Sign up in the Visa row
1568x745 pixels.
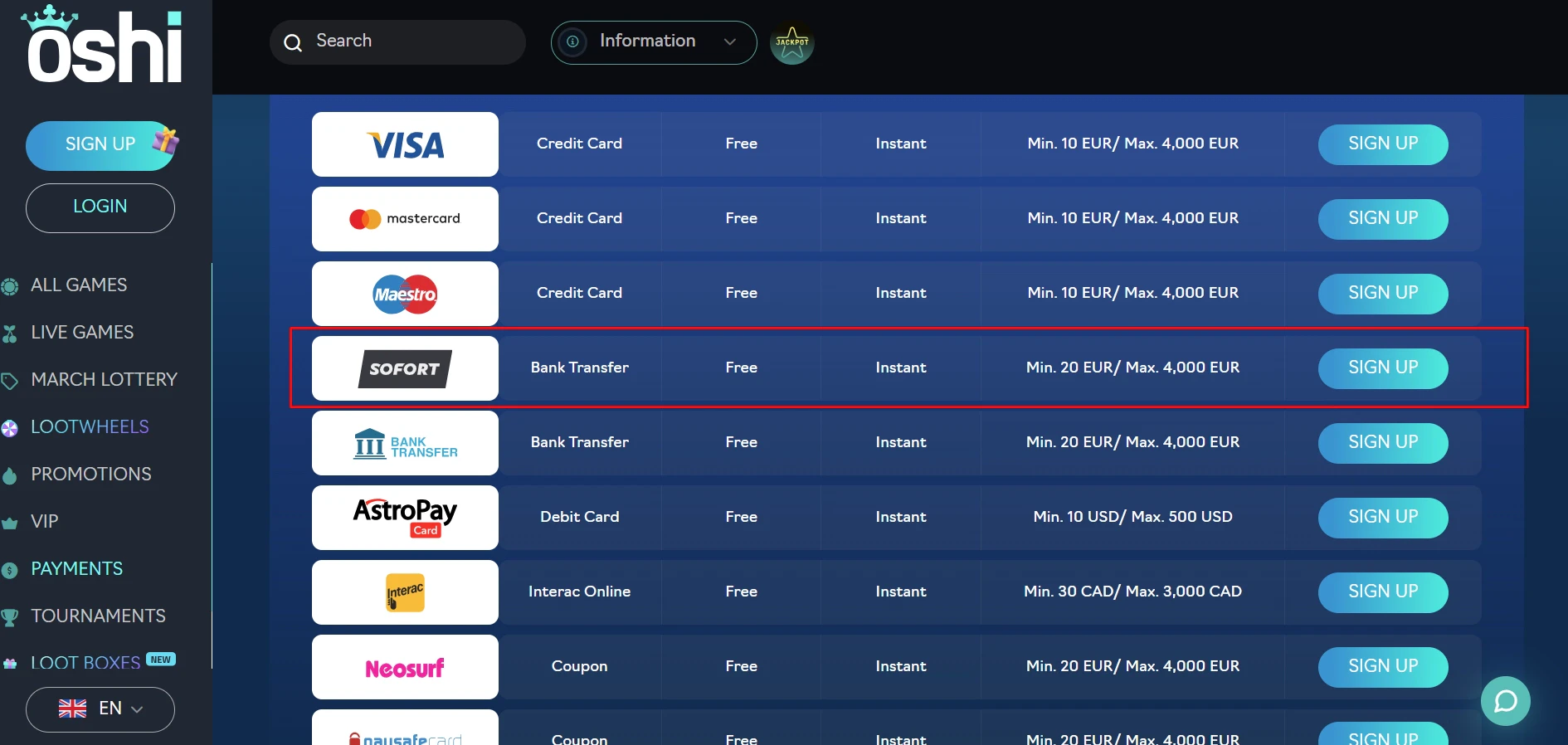[1383, 144]
